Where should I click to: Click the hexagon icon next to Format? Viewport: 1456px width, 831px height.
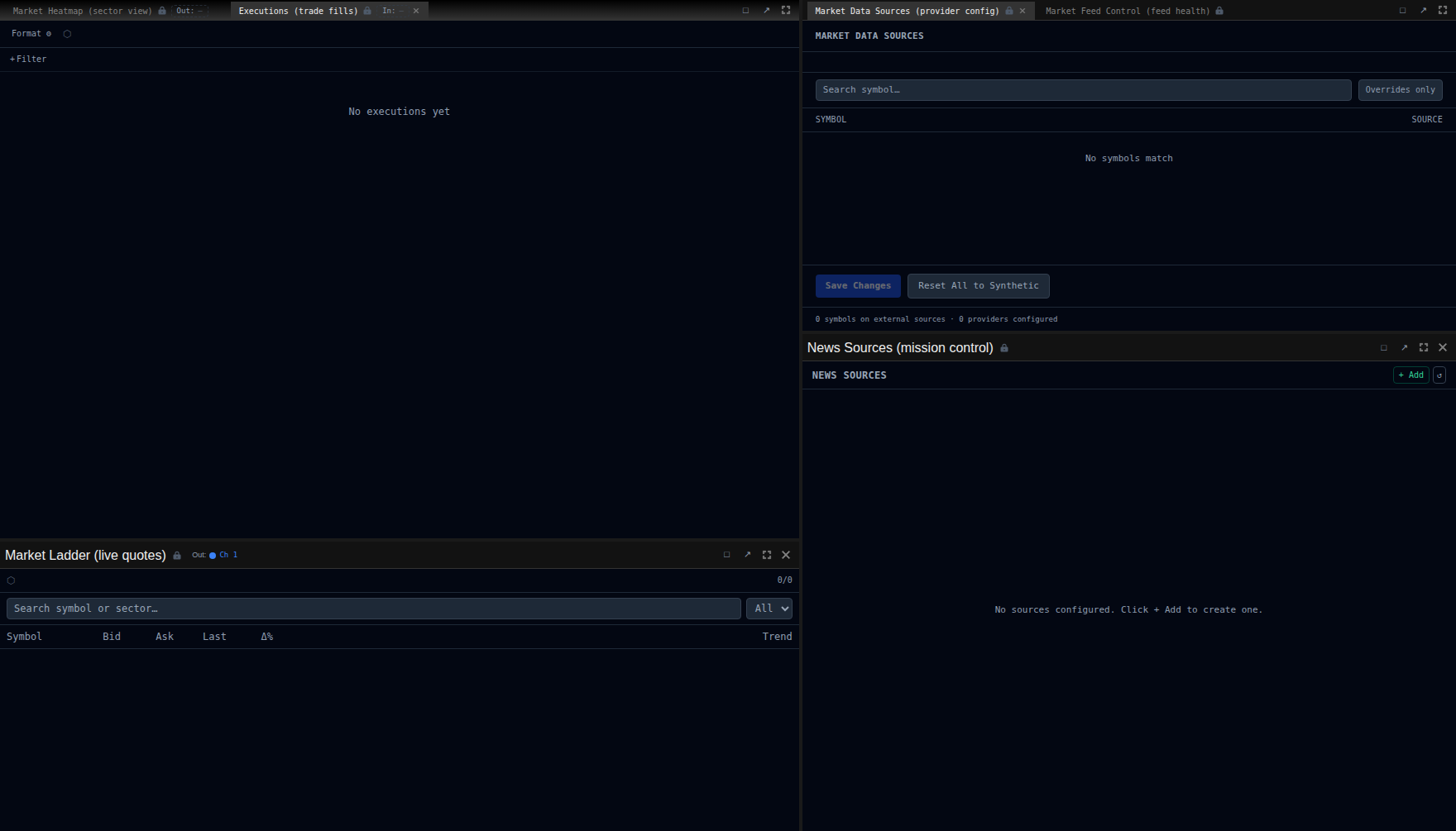pos(68,34)
